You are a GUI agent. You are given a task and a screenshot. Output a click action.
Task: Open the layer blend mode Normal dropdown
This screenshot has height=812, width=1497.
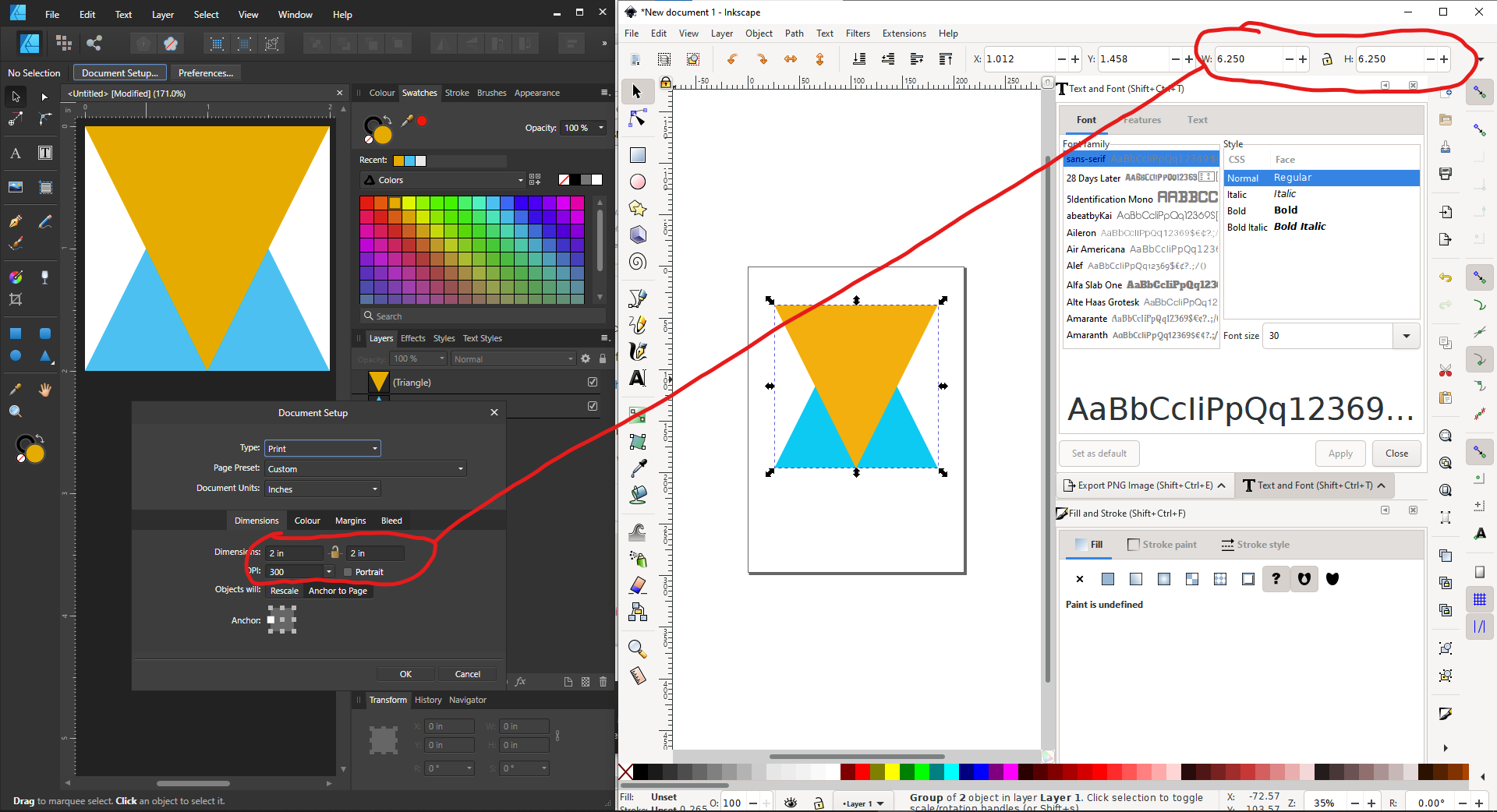[x=513, y=358]
